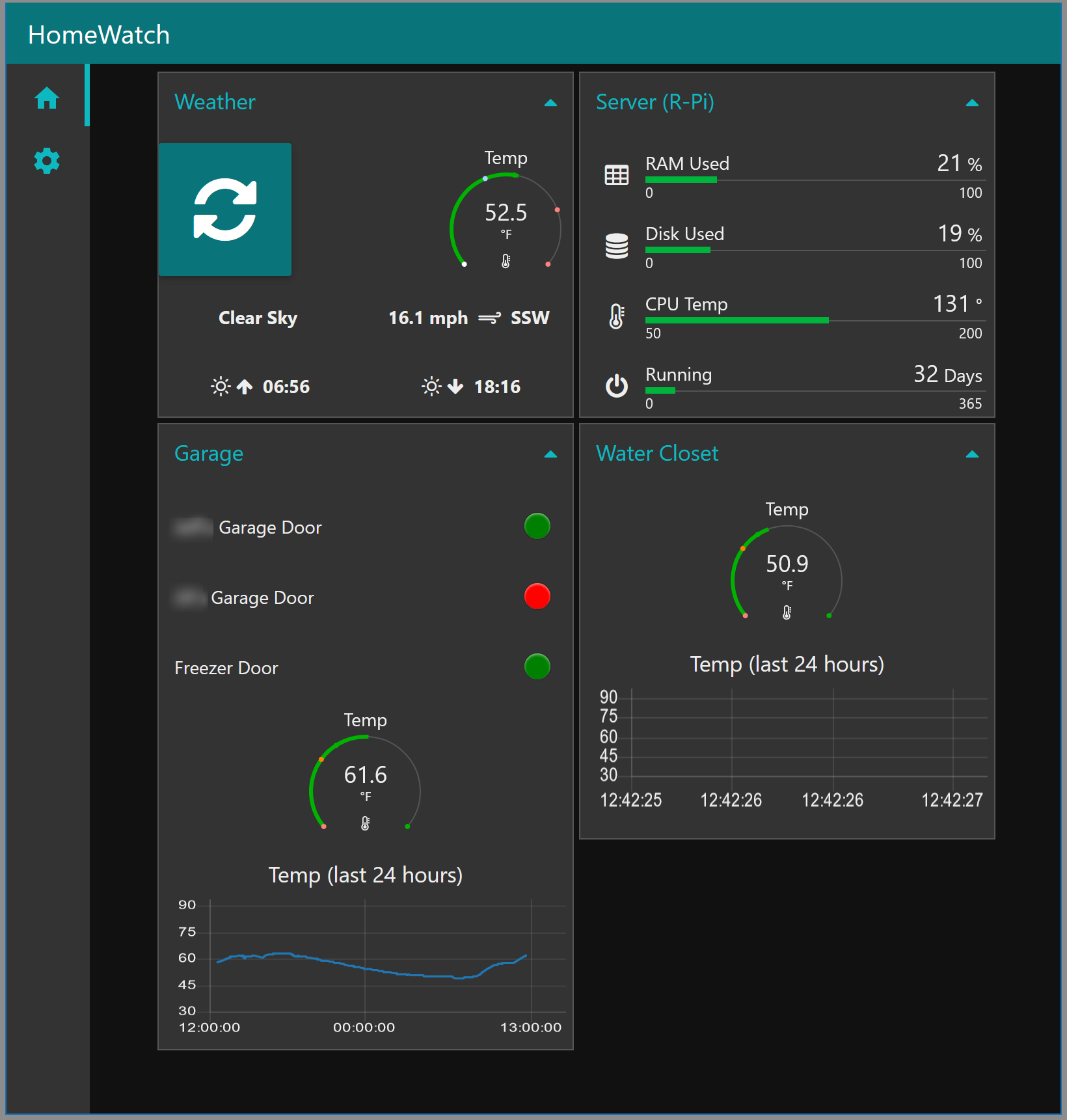Click the green first Garage Door indicator
The height and width of the screenshot is (1120, 1067).
537,526
